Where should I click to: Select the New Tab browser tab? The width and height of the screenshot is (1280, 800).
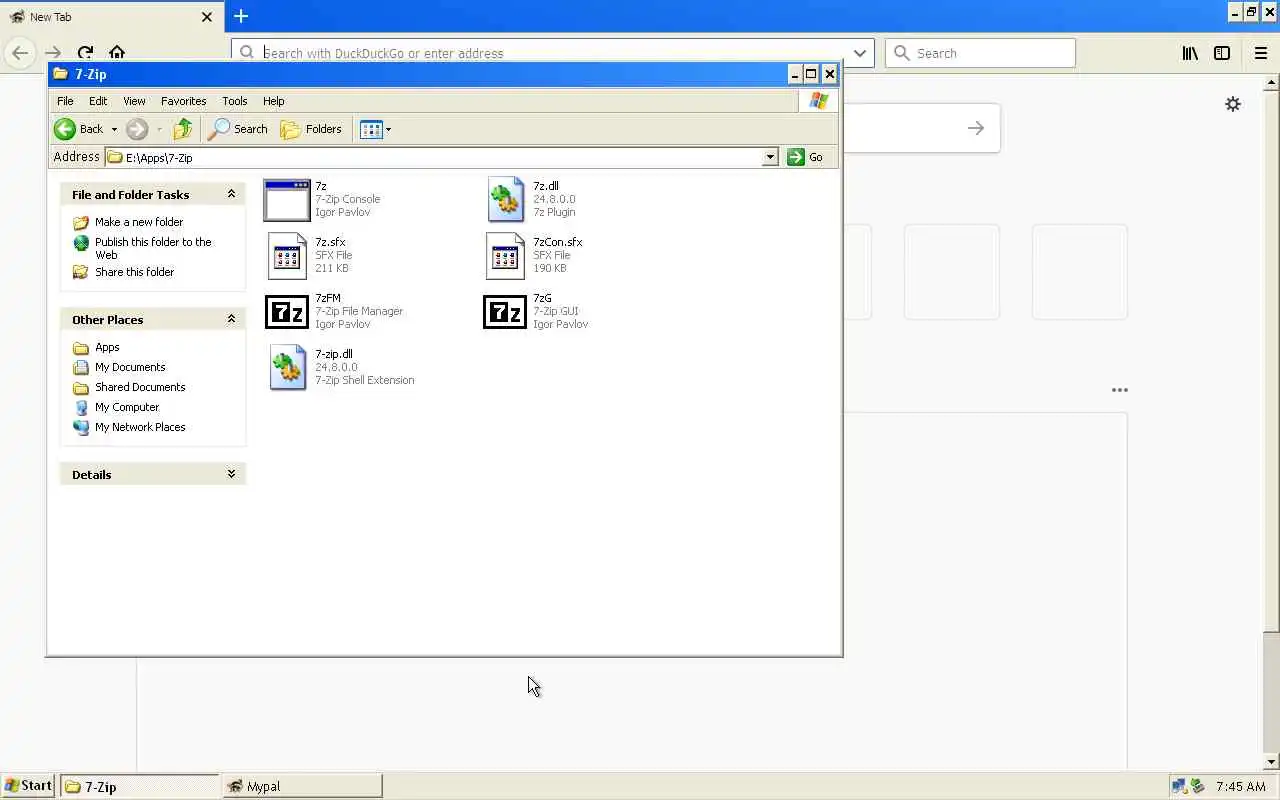[110, 17]
